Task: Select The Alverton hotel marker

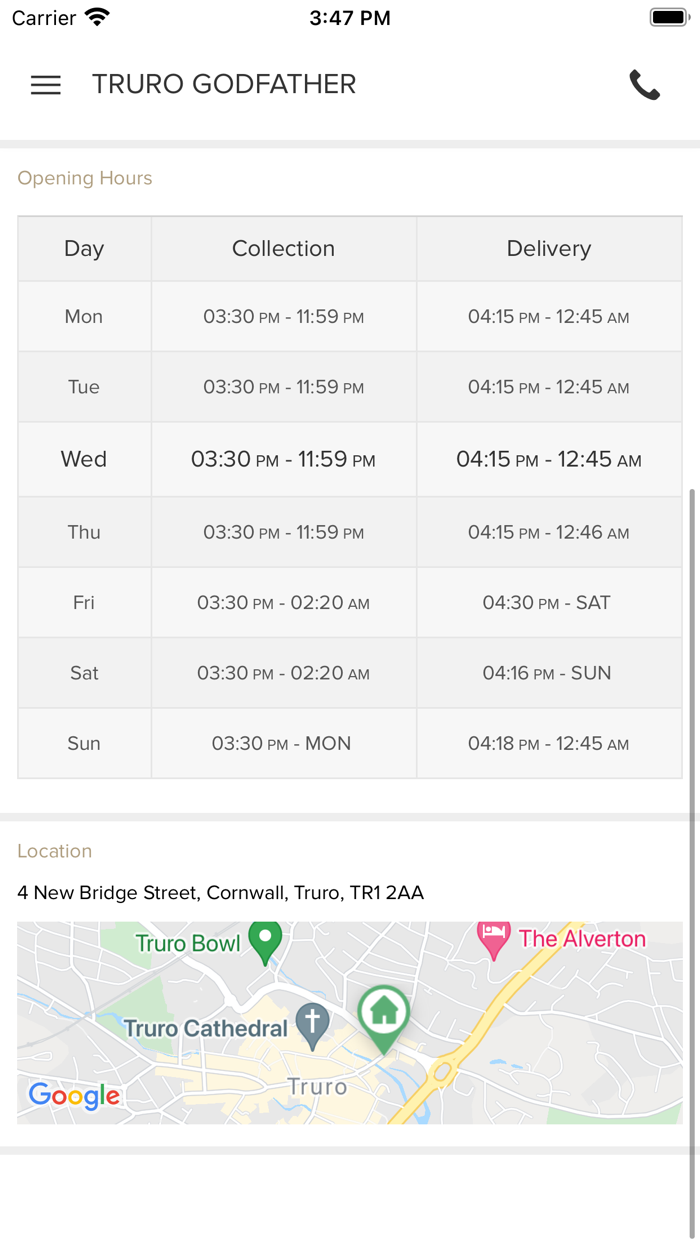Action: 493,939
